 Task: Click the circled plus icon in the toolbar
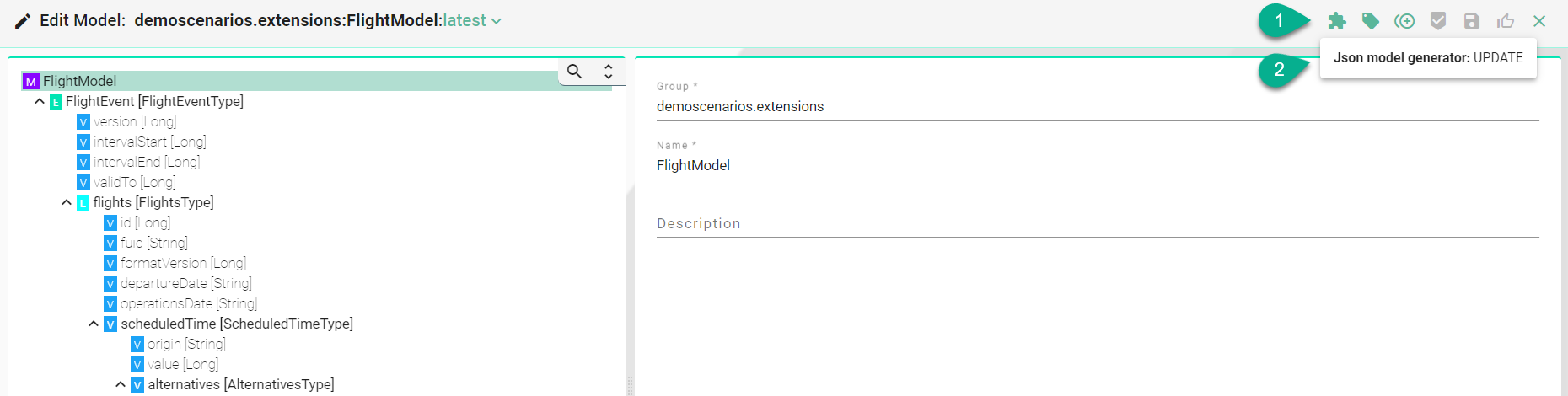click(x=1404, y=21)
